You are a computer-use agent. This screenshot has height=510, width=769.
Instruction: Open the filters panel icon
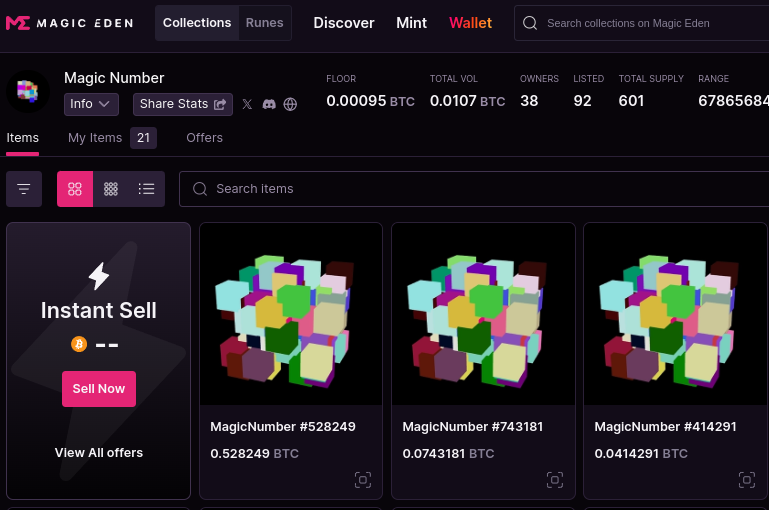(24, 189)
